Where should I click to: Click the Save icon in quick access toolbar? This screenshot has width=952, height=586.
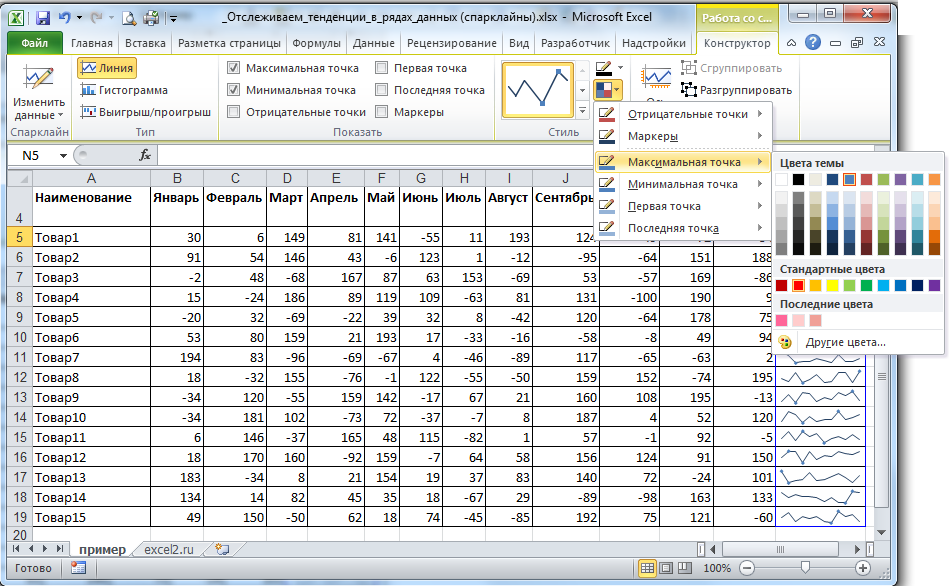pyautogui.click(x=43, y=18)
